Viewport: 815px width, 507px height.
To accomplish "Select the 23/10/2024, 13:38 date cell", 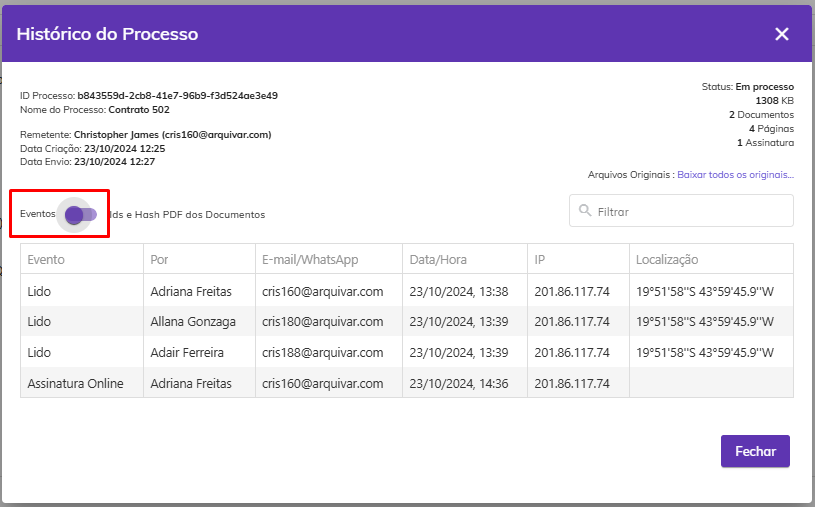I will 465,291.
